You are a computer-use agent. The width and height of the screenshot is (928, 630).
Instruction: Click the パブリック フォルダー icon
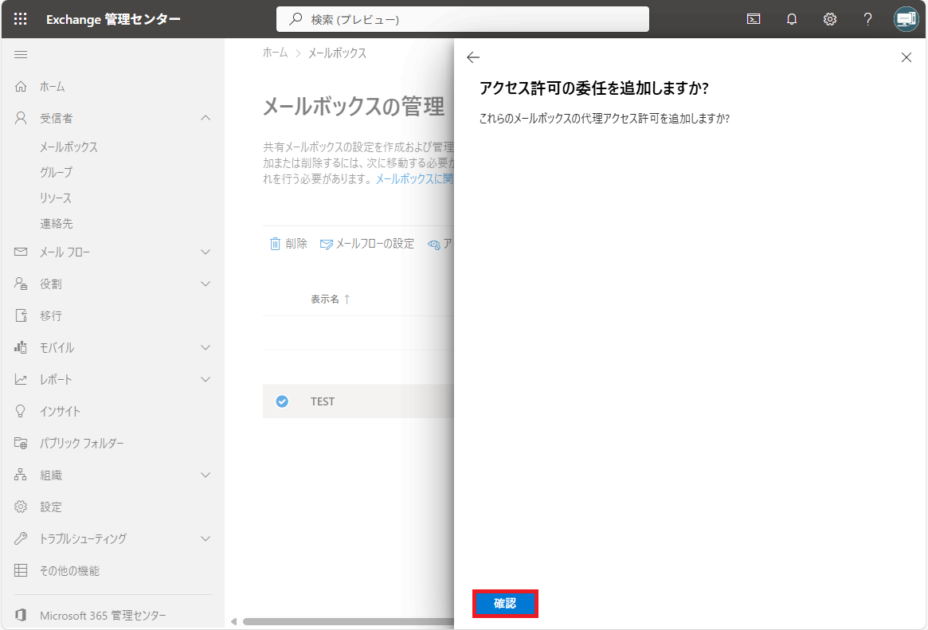(x=21, y=443)
